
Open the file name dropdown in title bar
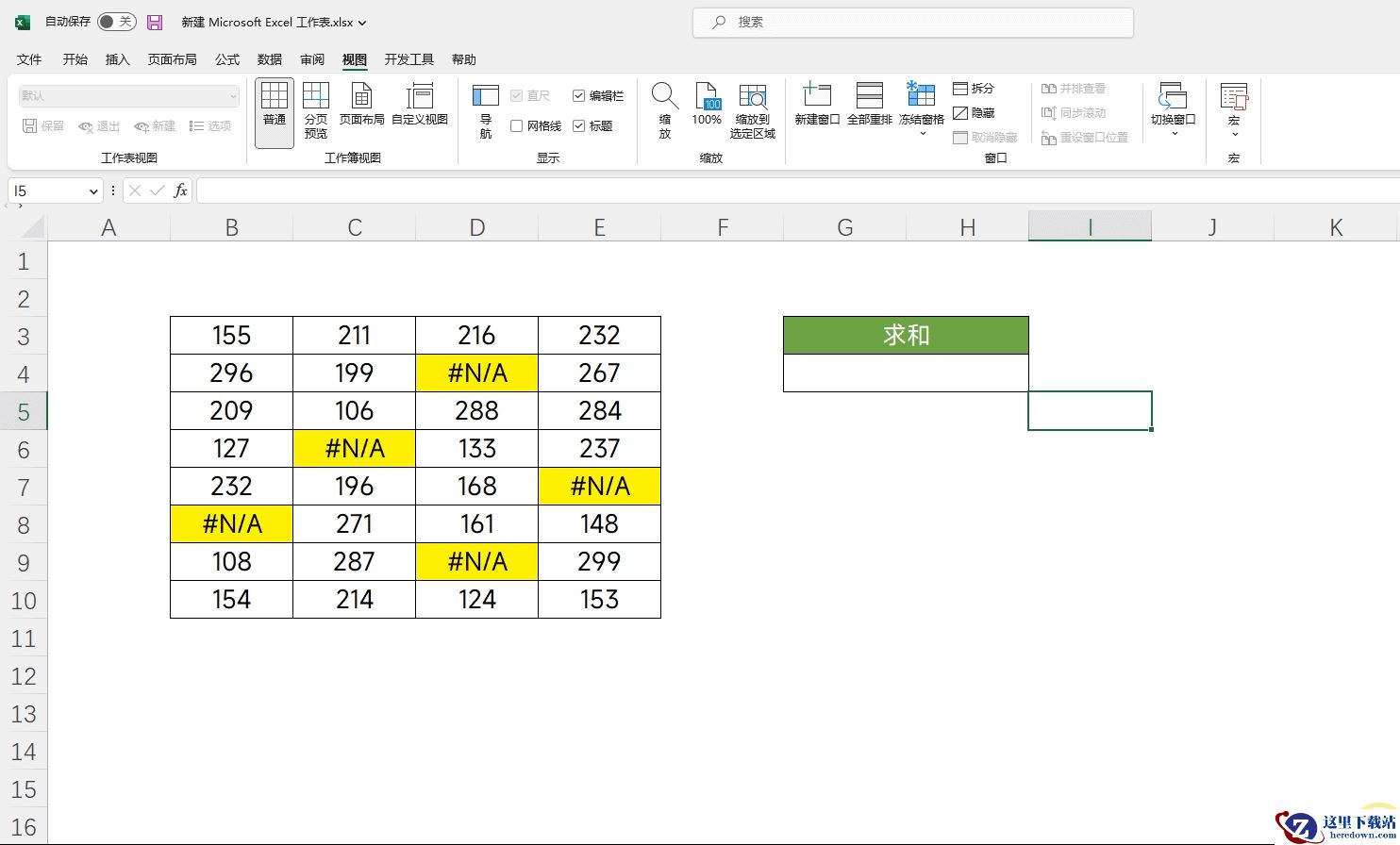point(363,23)
